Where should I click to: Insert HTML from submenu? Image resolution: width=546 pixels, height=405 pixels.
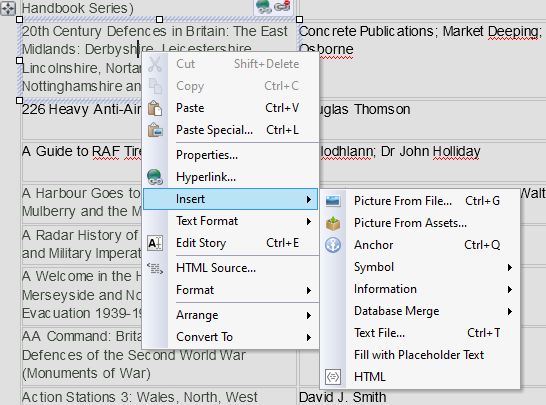pos(420,377)
